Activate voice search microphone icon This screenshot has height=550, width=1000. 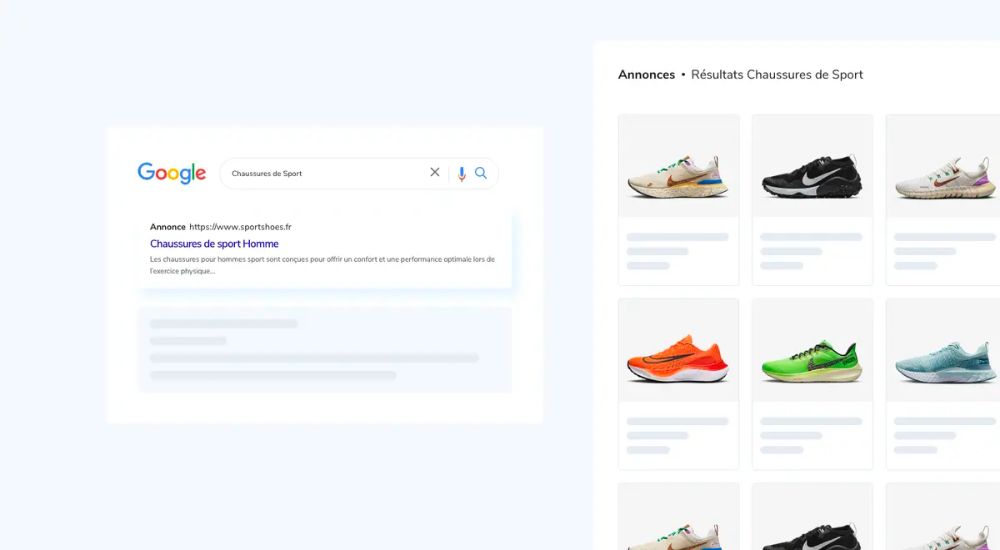462,174
